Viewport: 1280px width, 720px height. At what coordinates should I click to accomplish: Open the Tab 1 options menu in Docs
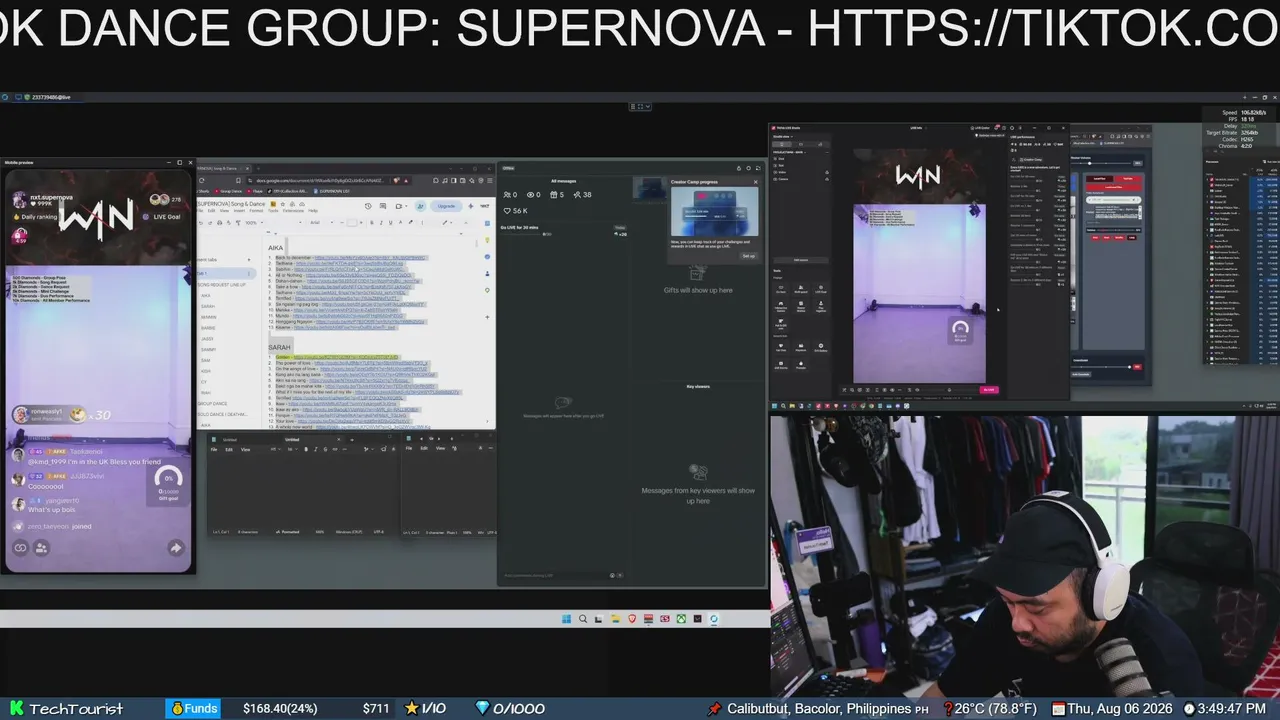click(x=249, y=273)
